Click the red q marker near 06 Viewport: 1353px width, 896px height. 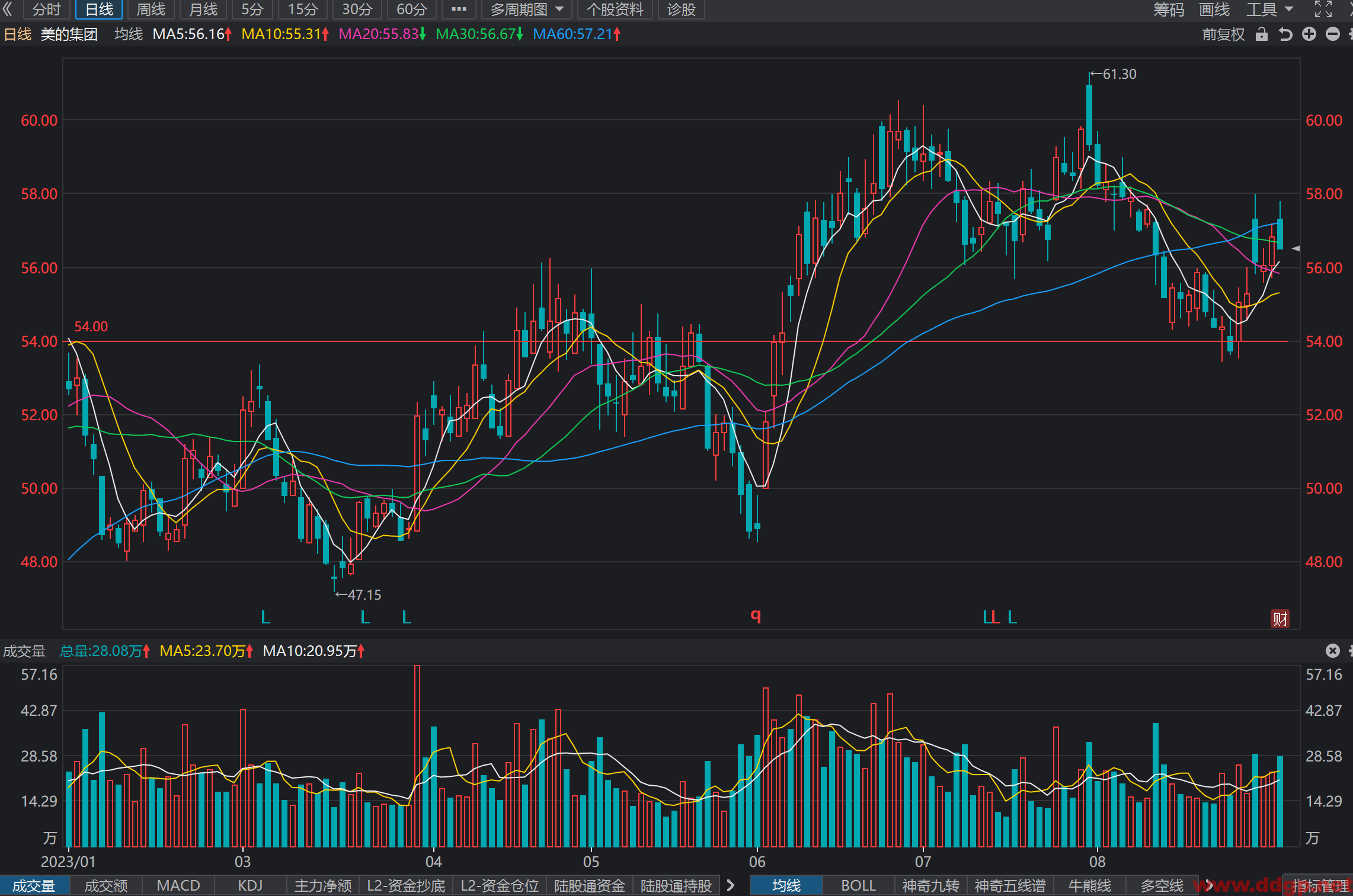pos(756,616)
